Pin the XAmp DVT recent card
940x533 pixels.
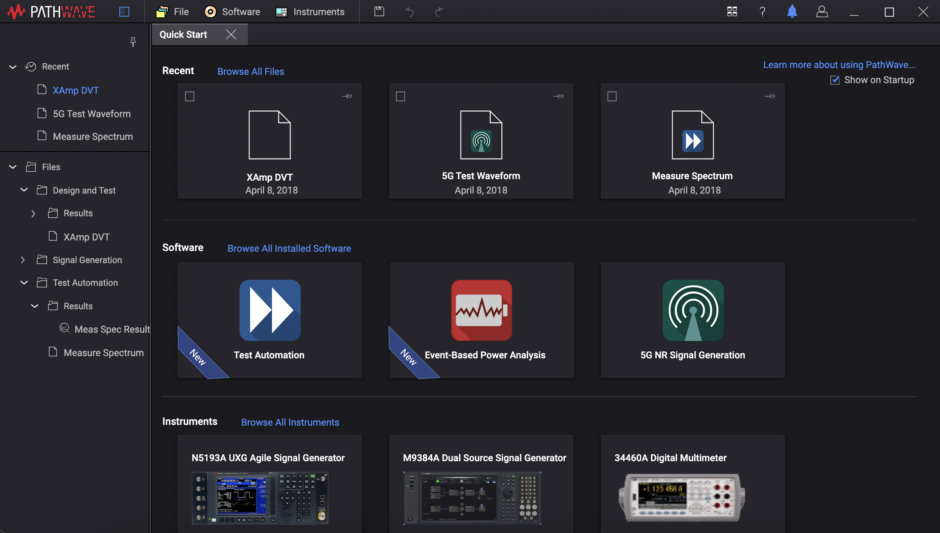[x=347, y=96]
